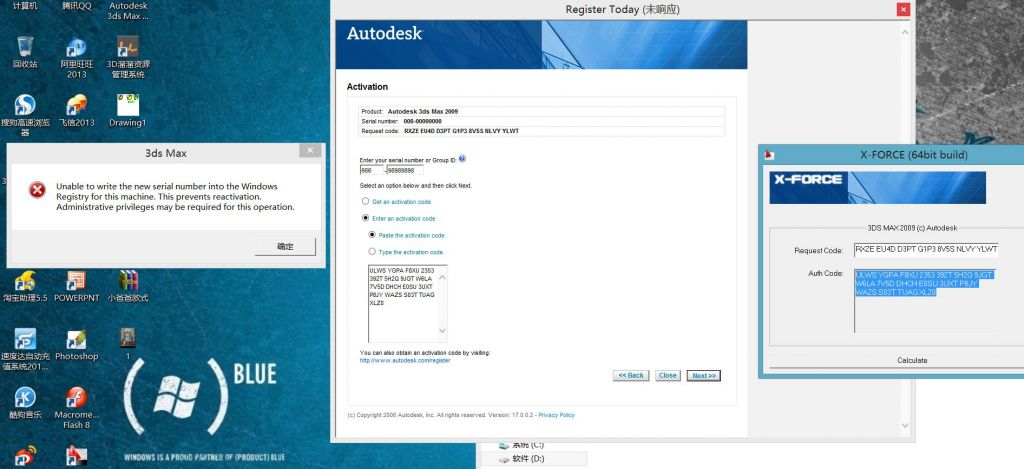
Task: Select 'Type the activation code' option
Action: point(372,251)
